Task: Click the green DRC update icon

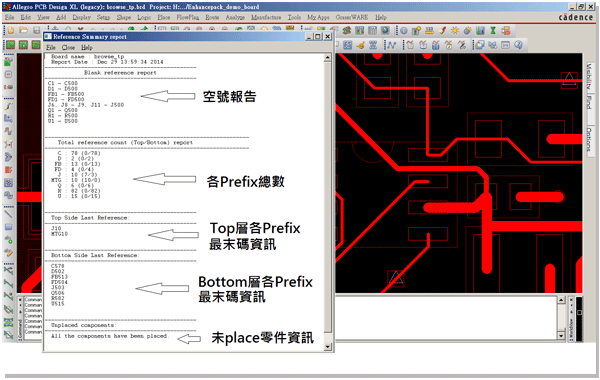Action: click(x=493, y=31)
